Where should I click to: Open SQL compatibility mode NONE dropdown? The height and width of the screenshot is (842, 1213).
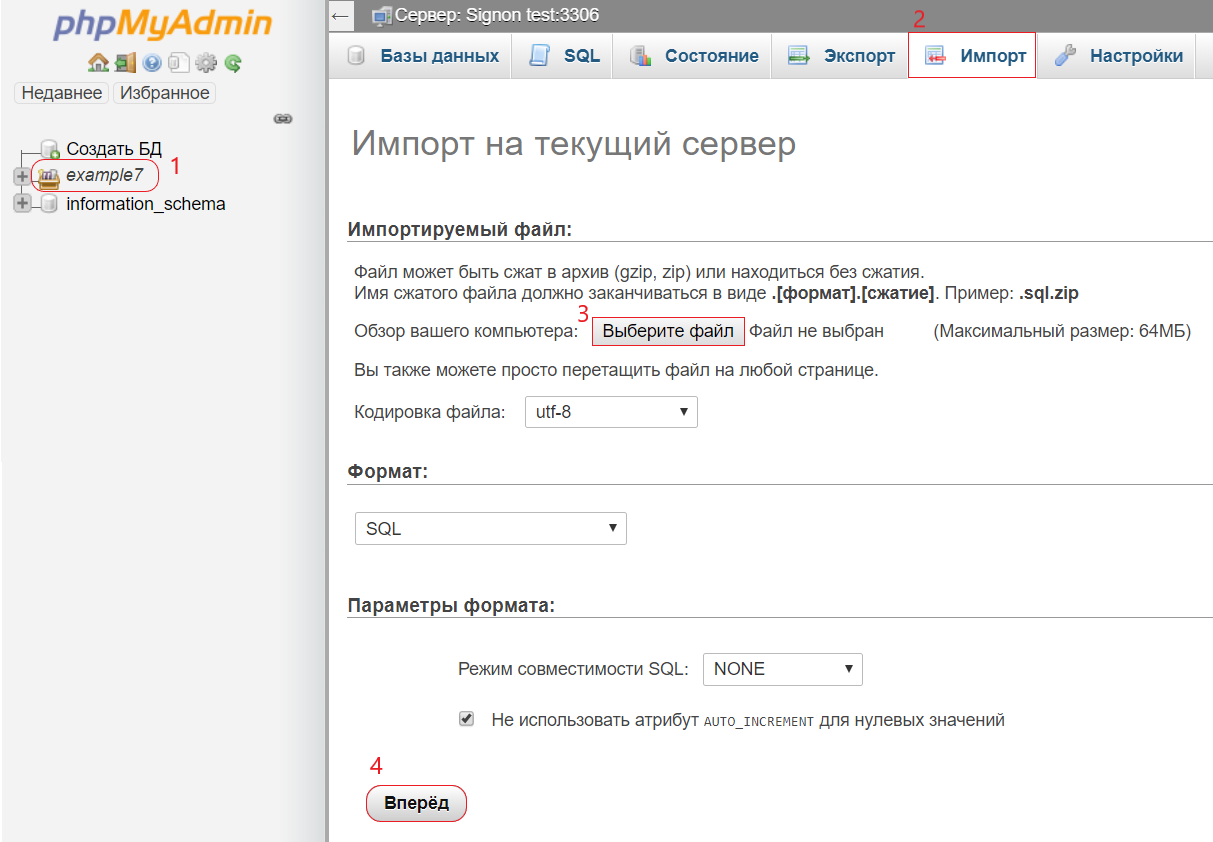pos(782,669)
